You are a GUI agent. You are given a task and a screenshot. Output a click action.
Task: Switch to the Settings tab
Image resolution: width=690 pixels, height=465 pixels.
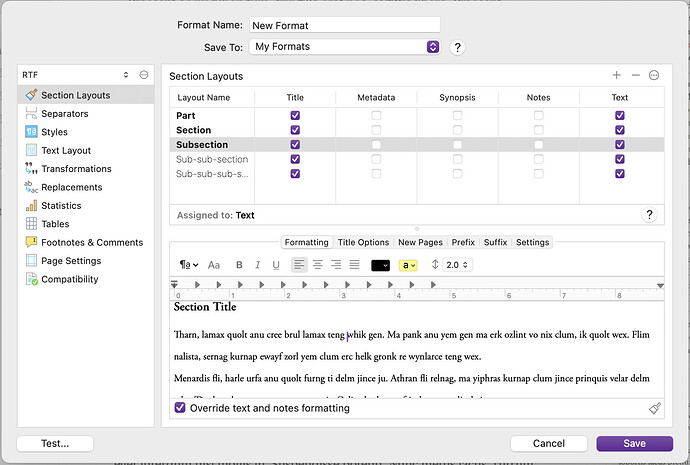point(532,242)
